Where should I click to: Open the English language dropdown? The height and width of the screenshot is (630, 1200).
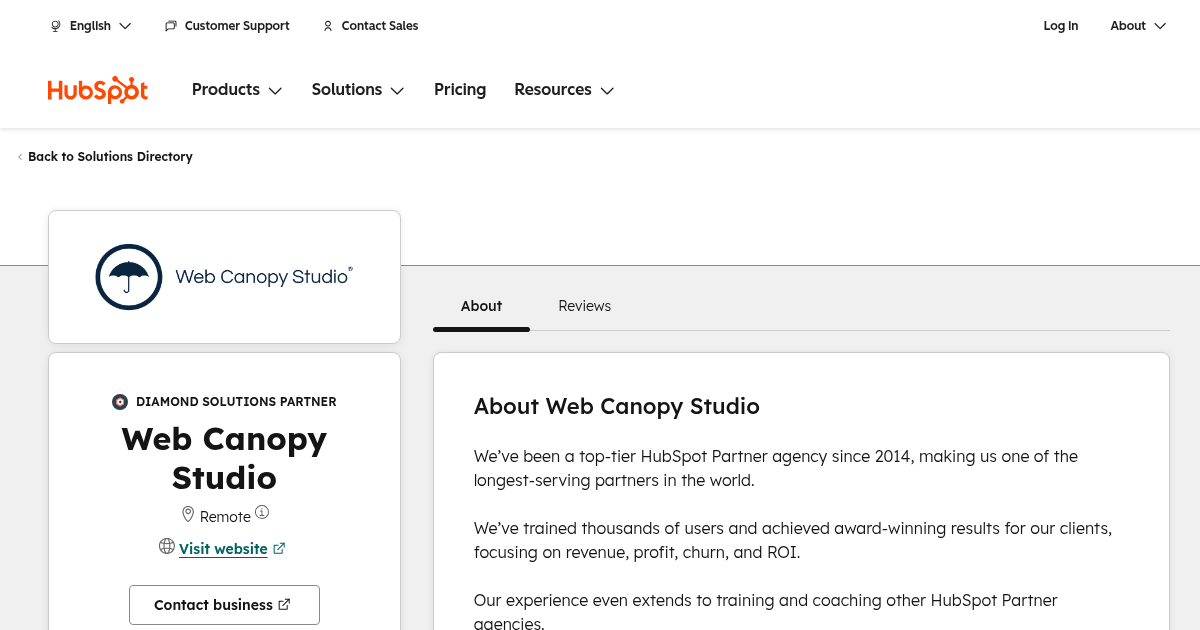pos(91,26)
